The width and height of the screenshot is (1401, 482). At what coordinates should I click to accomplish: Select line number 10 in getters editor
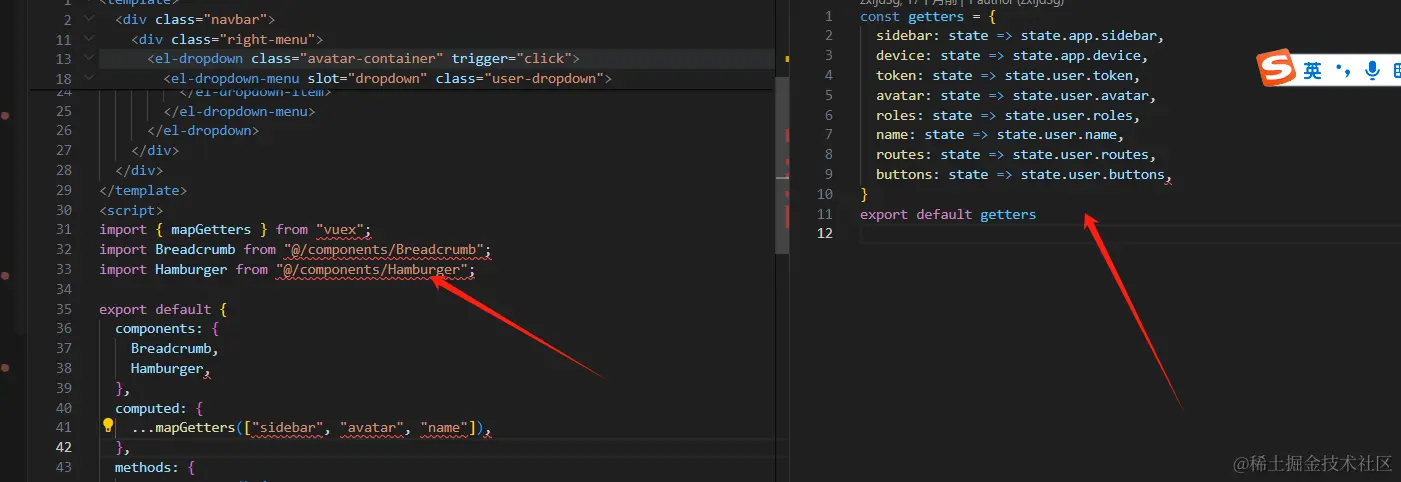tap(824, 194)
